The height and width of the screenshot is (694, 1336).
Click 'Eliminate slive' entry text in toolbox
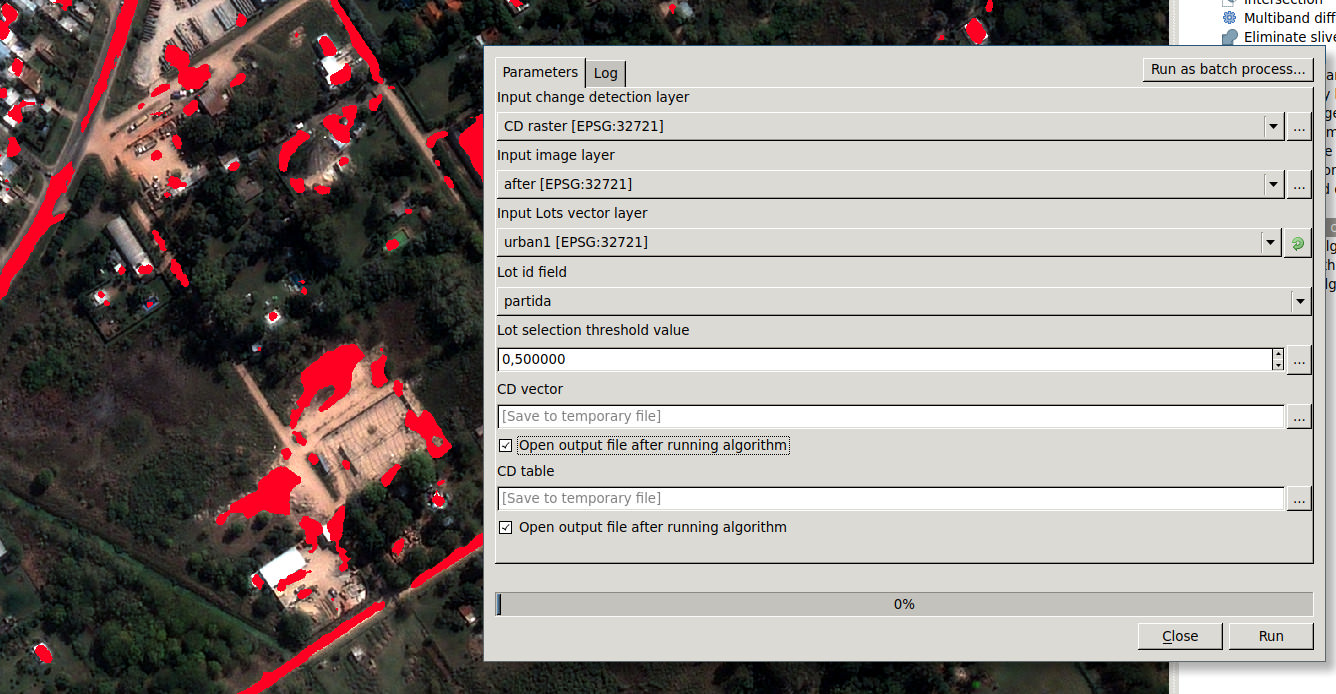point(1290,37)
